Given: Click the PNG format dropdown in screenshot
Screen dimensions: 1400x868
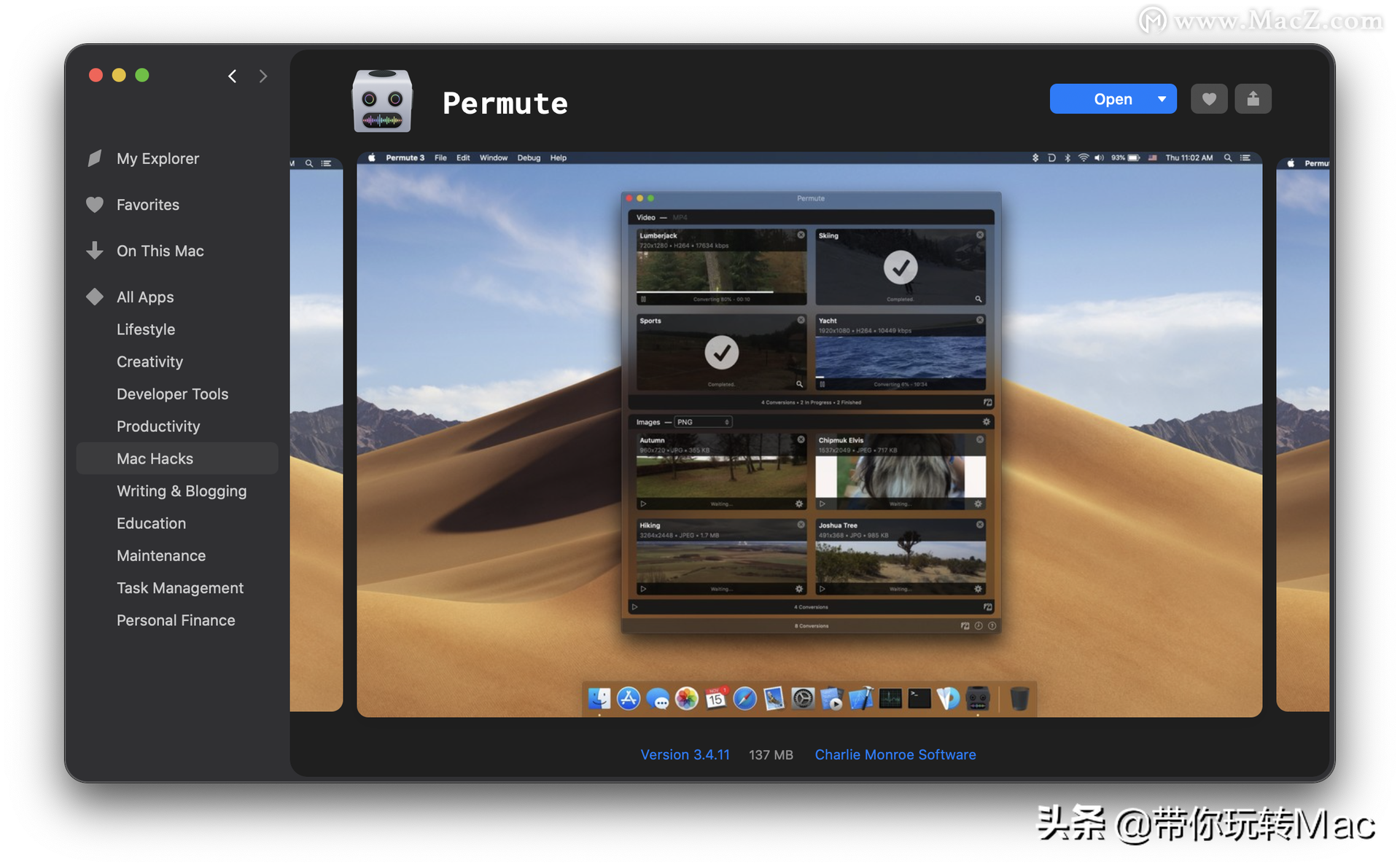Looking at the screenshot, I should pyautogui.click(x=703, y=422).
